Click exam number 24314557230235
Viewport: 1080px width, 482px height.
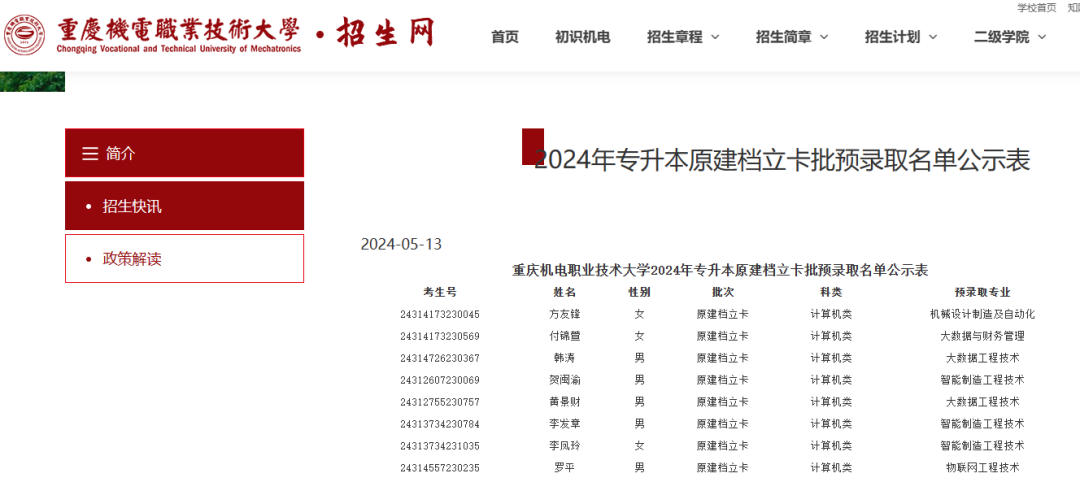point(439,468)
